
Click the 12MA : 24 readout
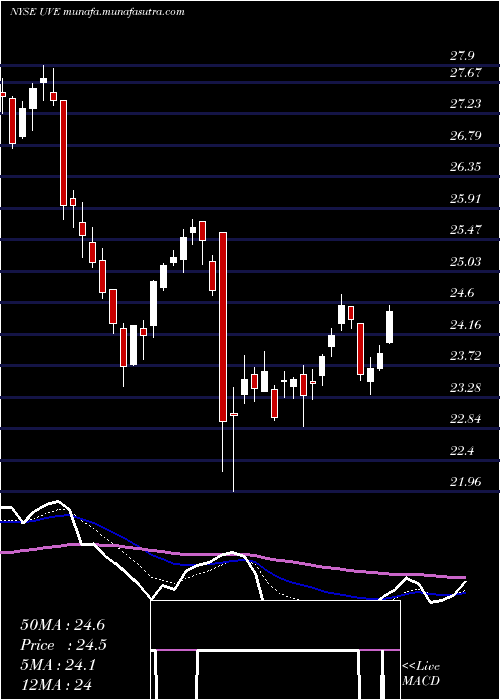56,685
